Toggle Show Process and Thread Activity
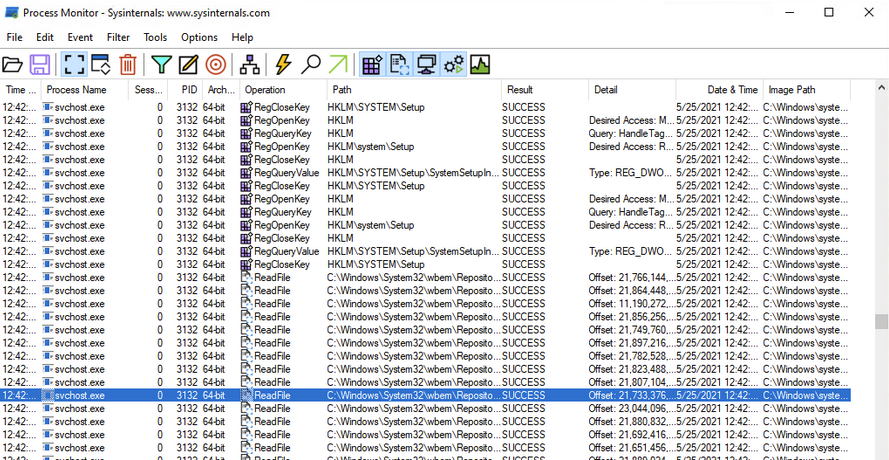 click(454, 65)
